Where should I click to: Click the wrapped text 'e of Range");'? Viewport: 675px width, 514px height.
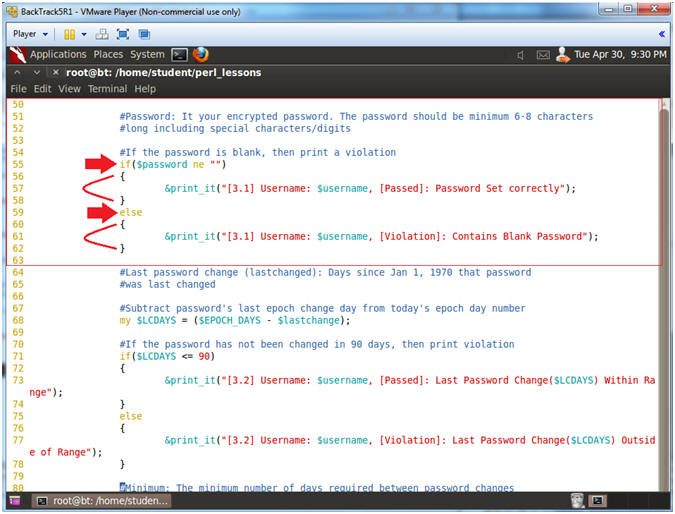tap(66, 452)
